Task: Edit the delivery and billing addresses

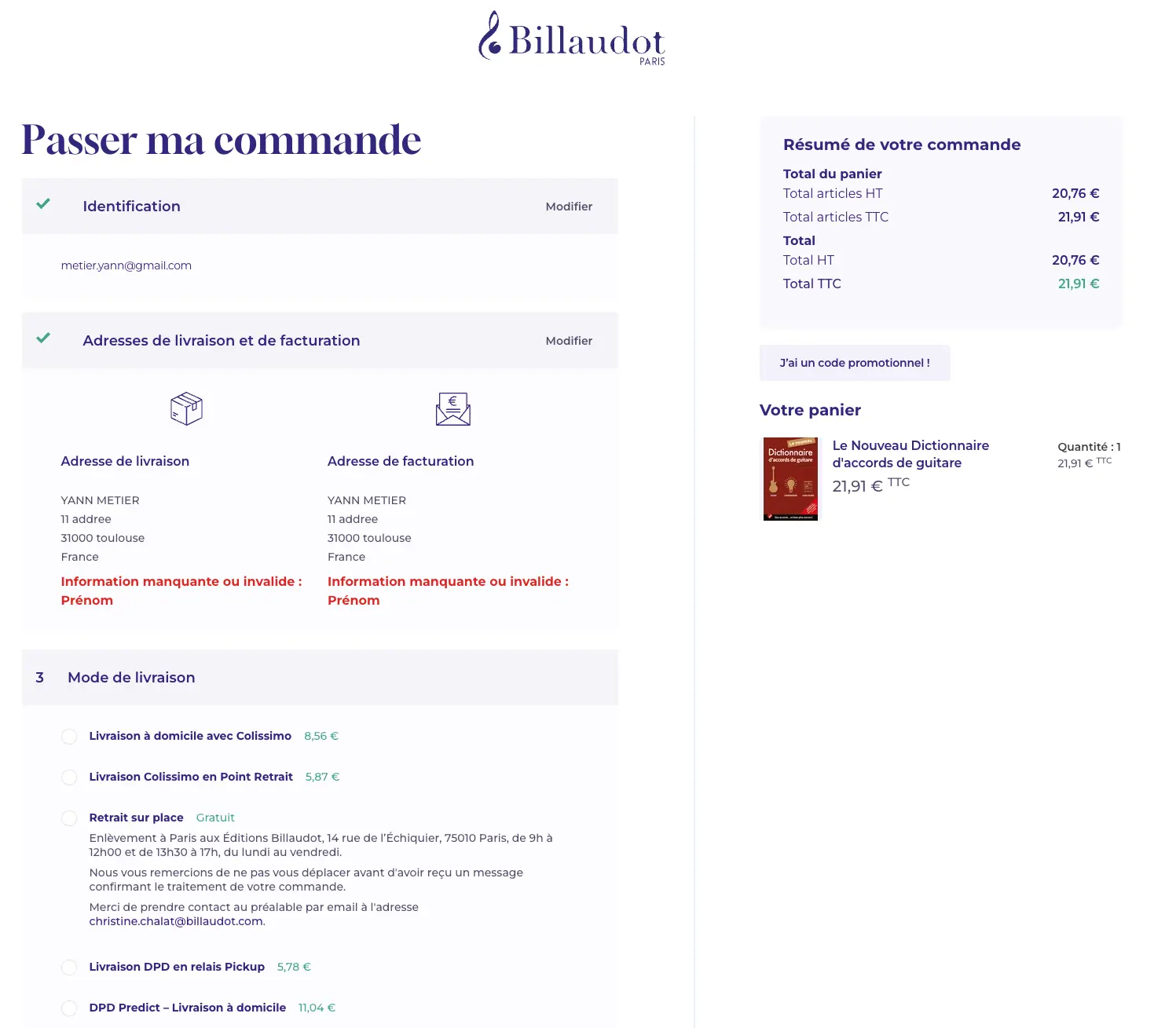Action: 569,341
